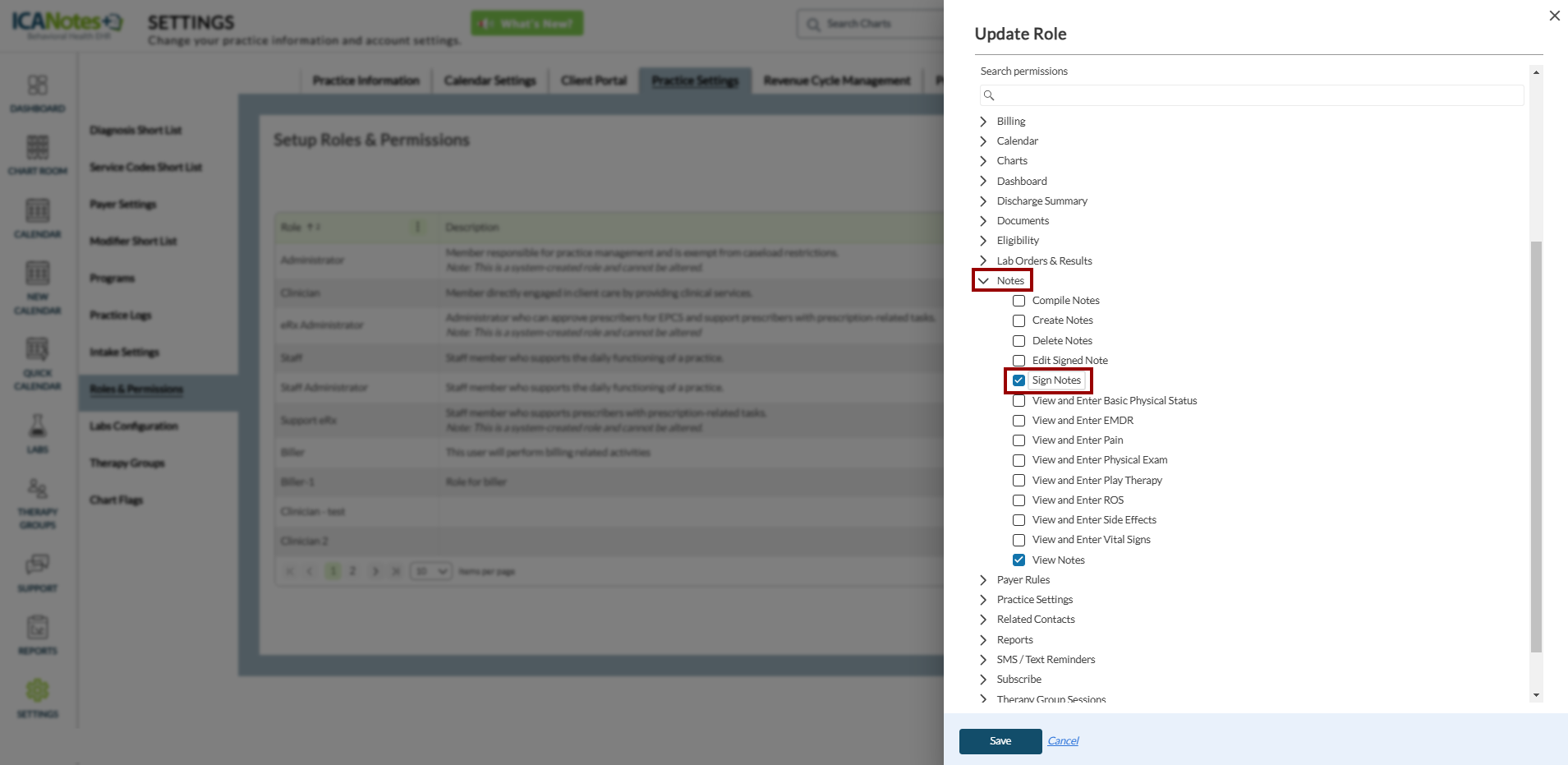Open Chart Flags settings
1568x765 pixels.
(117, 500)
